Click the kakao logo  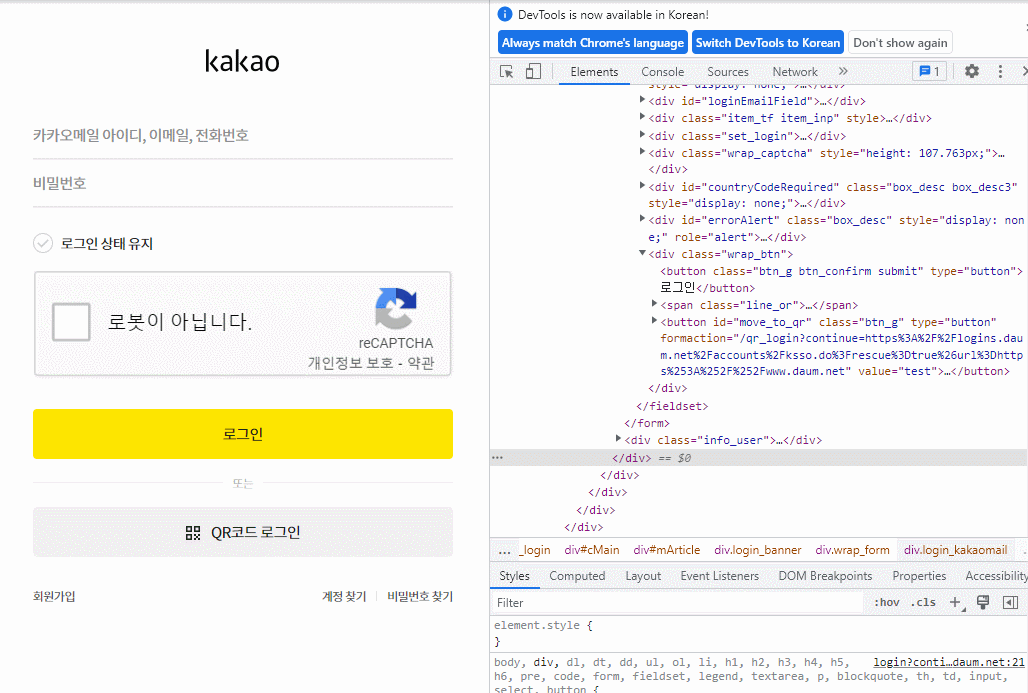click(x=242, y=61)
